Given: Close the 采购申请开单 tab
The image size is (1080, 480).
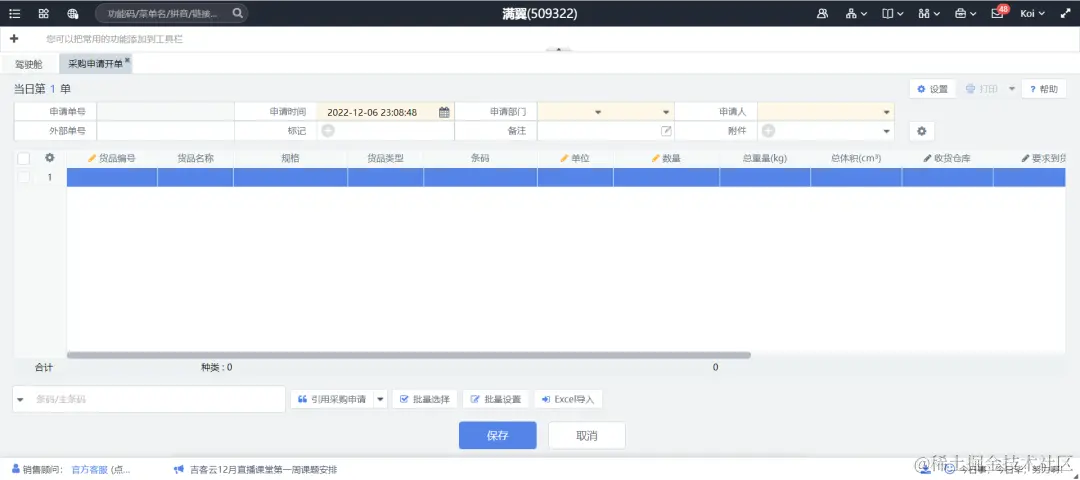Looking at the screenshot, I should click(x=127, y=60).
